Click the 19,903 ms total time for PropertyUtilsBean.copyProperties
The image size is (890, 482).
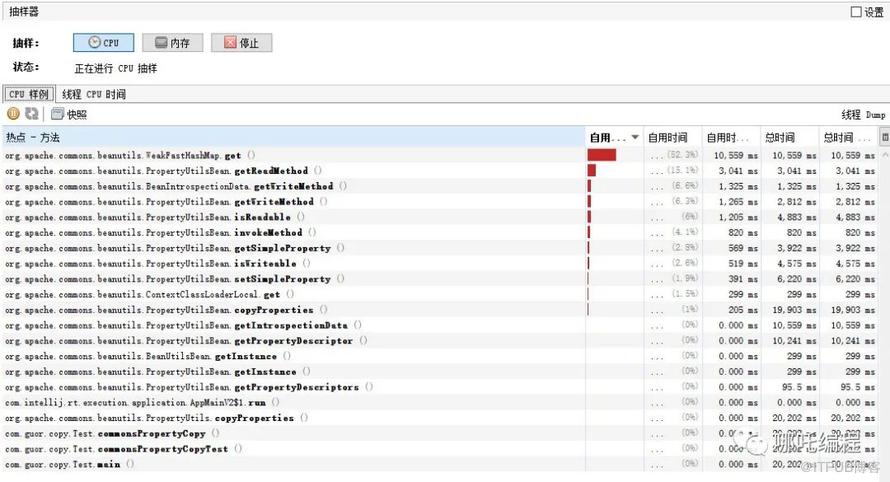tap(794, 310)
